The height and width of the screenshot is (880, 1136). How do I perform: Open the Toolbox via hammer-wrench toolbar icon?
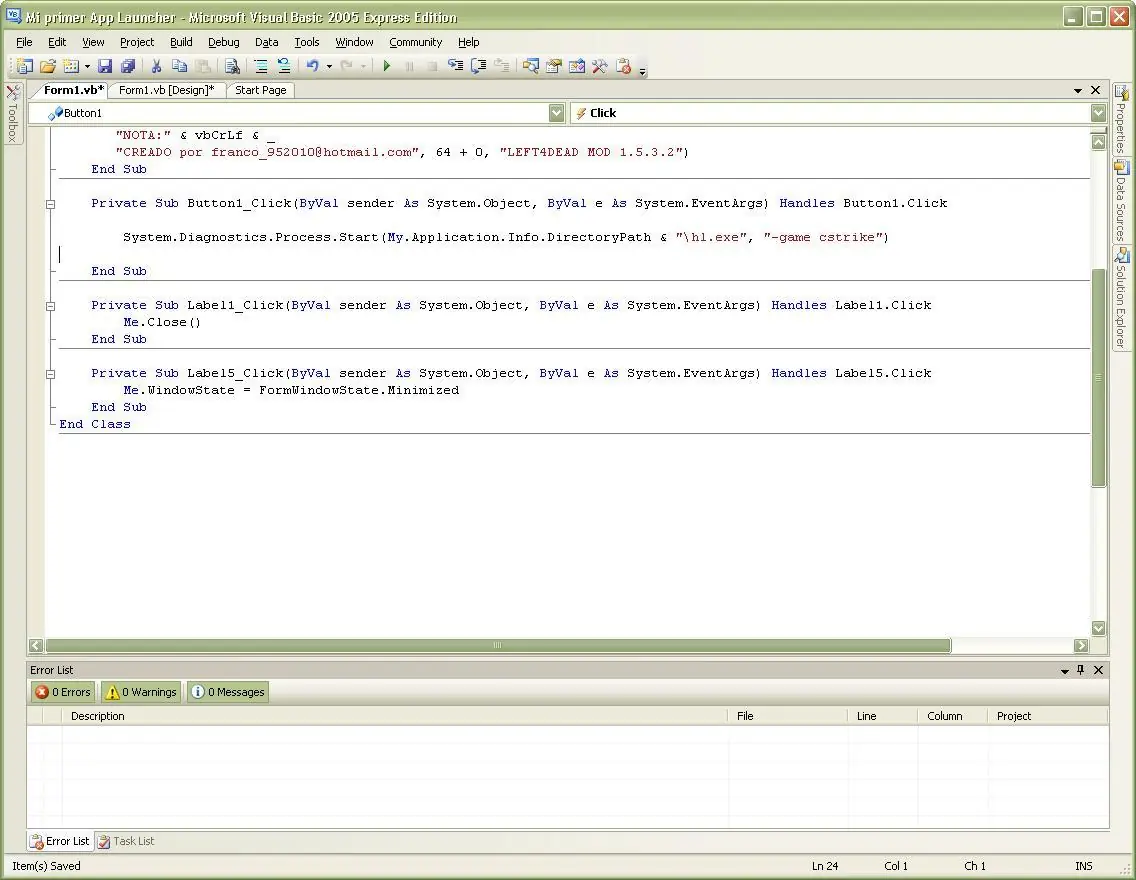(600, 67)
